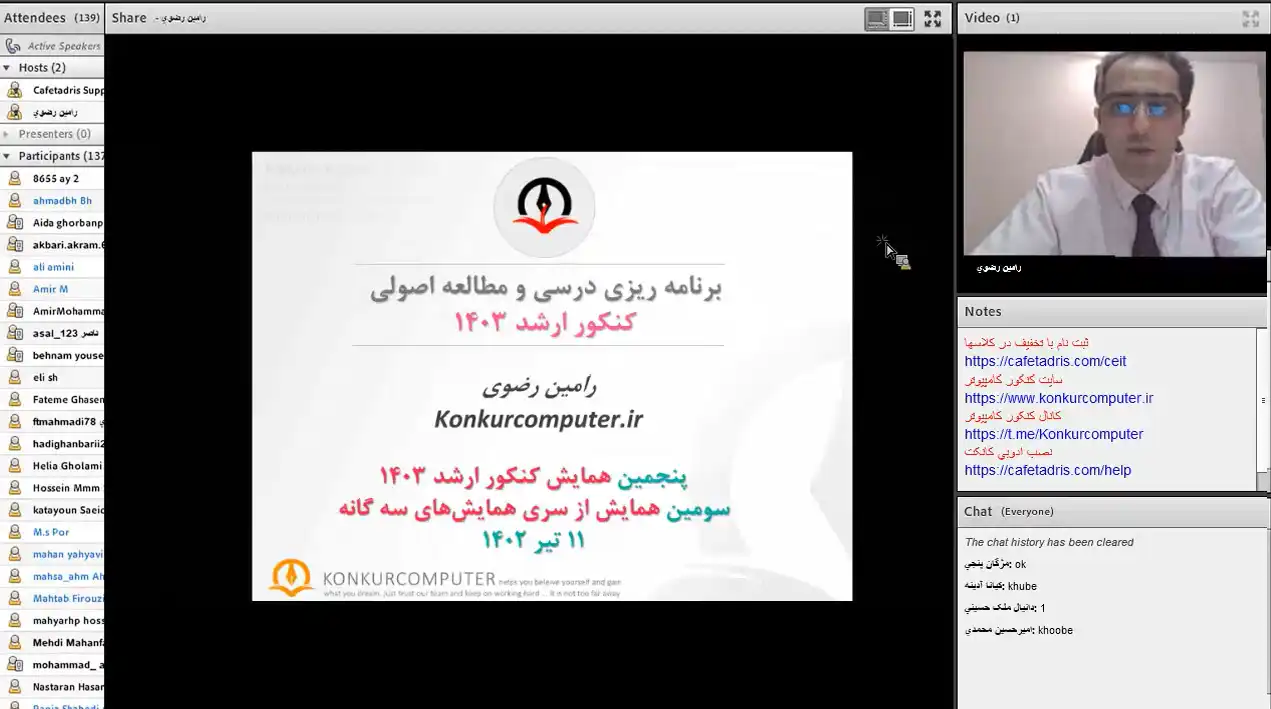Select the akbari.akram attendee icon

[x=14, y=244]
